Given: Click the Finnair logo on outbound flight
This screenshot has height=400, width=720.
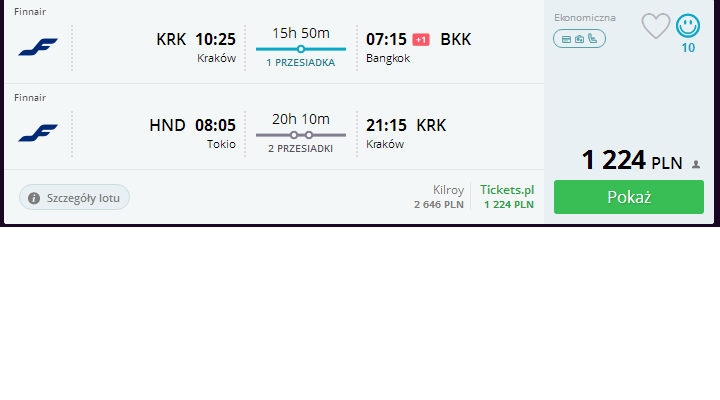Looking at the screenshot, I should (38, 47).
